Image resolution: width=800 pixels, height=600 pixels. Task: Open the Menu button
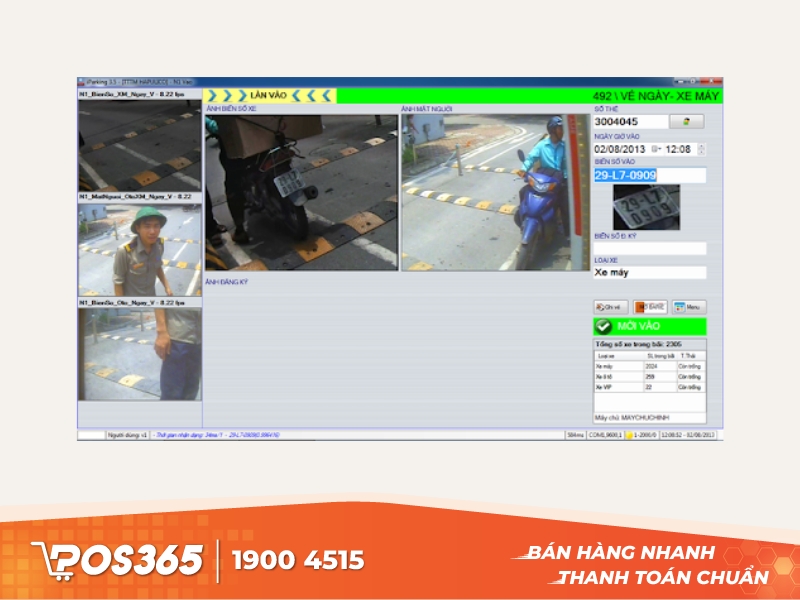[x=689, y=307]
